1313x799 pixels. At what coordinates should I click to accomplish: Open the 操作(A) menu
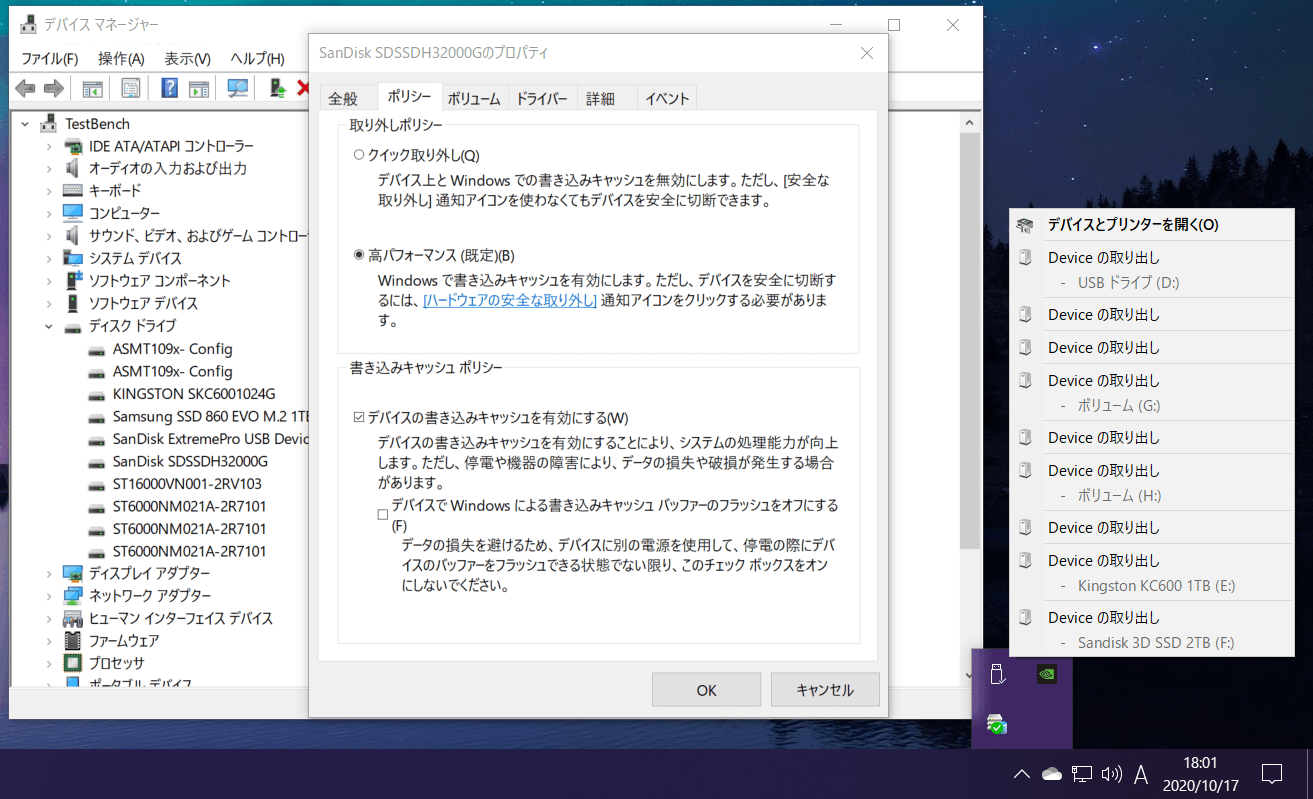coord(121,59)
